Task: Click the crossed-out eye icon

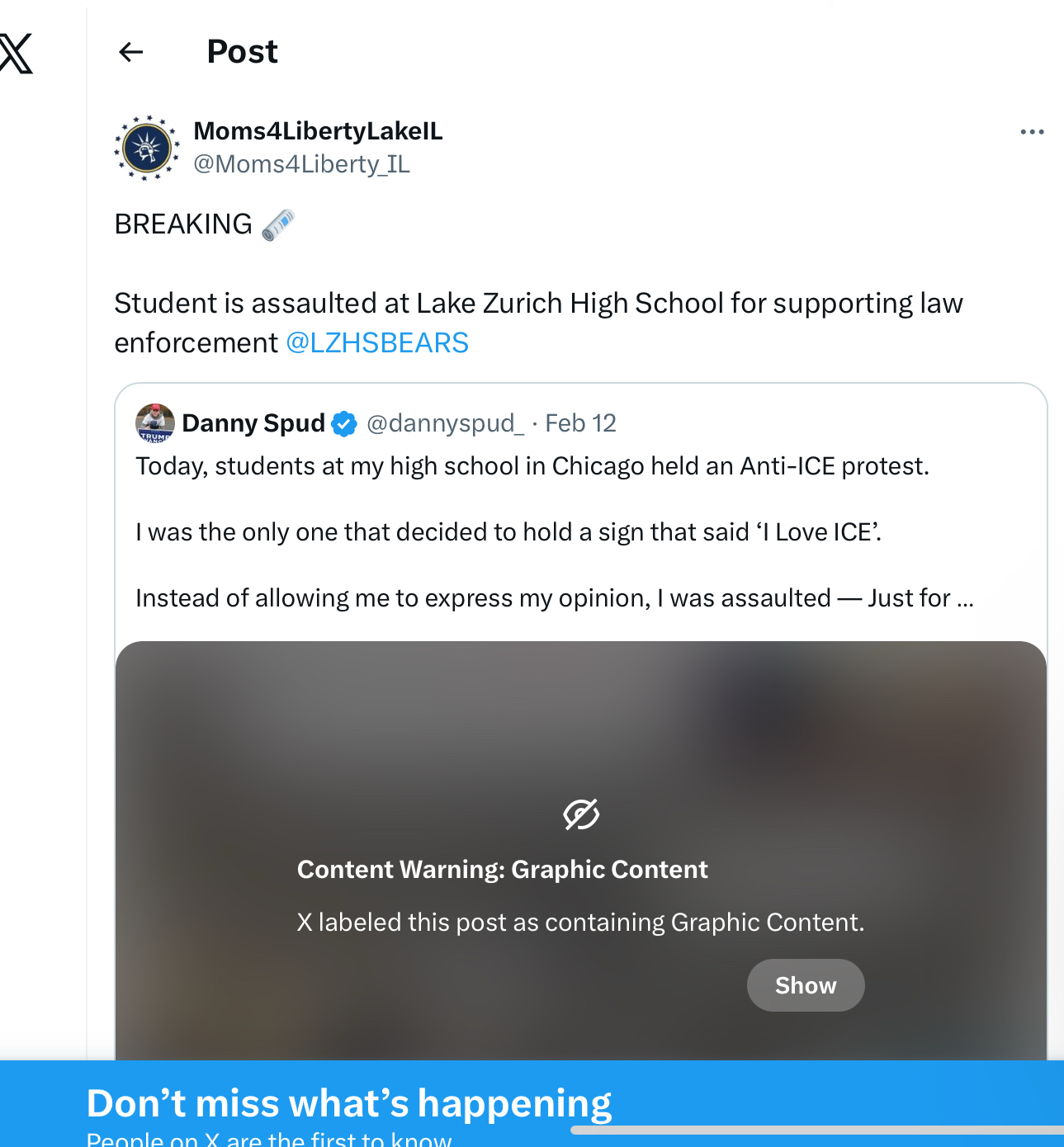Action: 581,814
